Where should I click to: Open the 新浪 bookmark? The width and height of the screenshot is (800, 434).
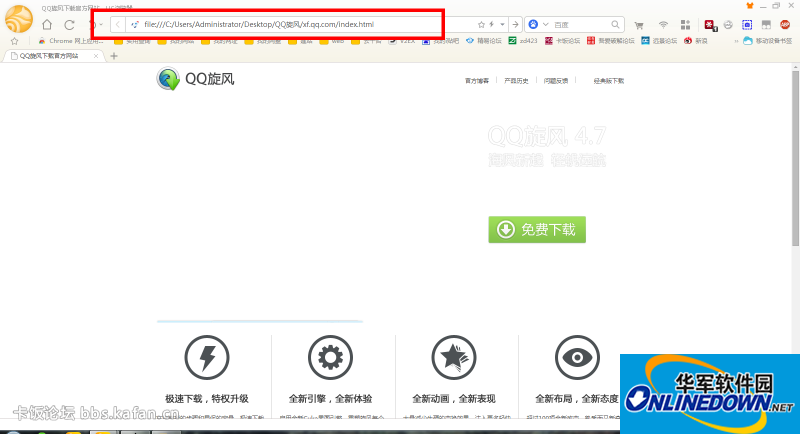point(695,41)
